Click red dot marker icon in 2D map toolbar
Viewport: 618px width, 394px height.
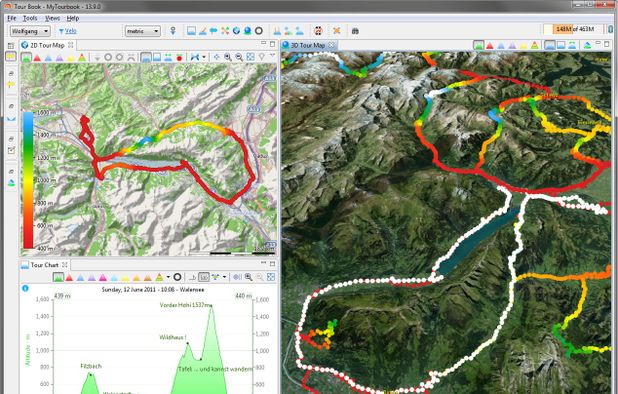pyautogui.click(x=179, y=58)
